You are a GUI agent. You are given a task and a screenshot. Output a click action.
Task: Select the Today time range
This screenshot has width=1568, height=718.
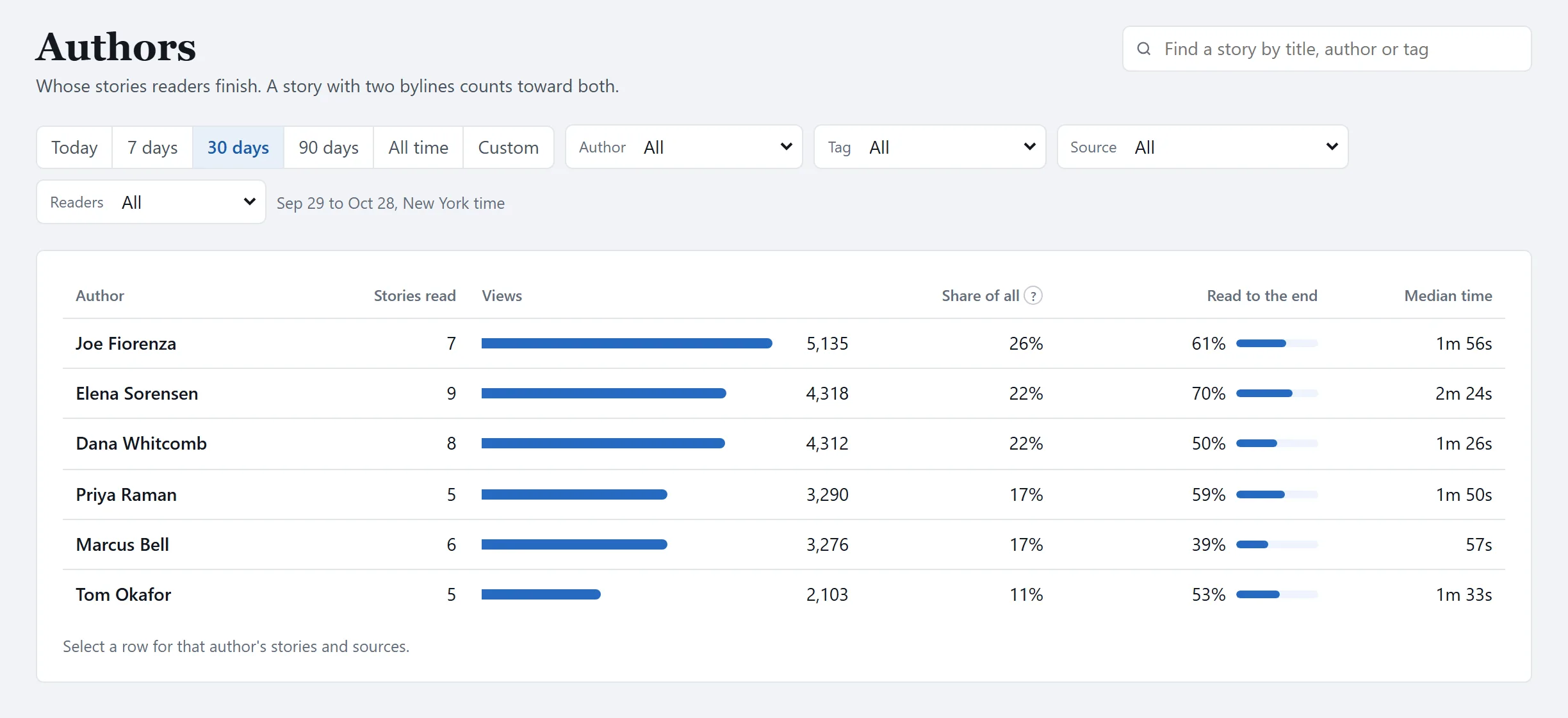pos(74,147)
